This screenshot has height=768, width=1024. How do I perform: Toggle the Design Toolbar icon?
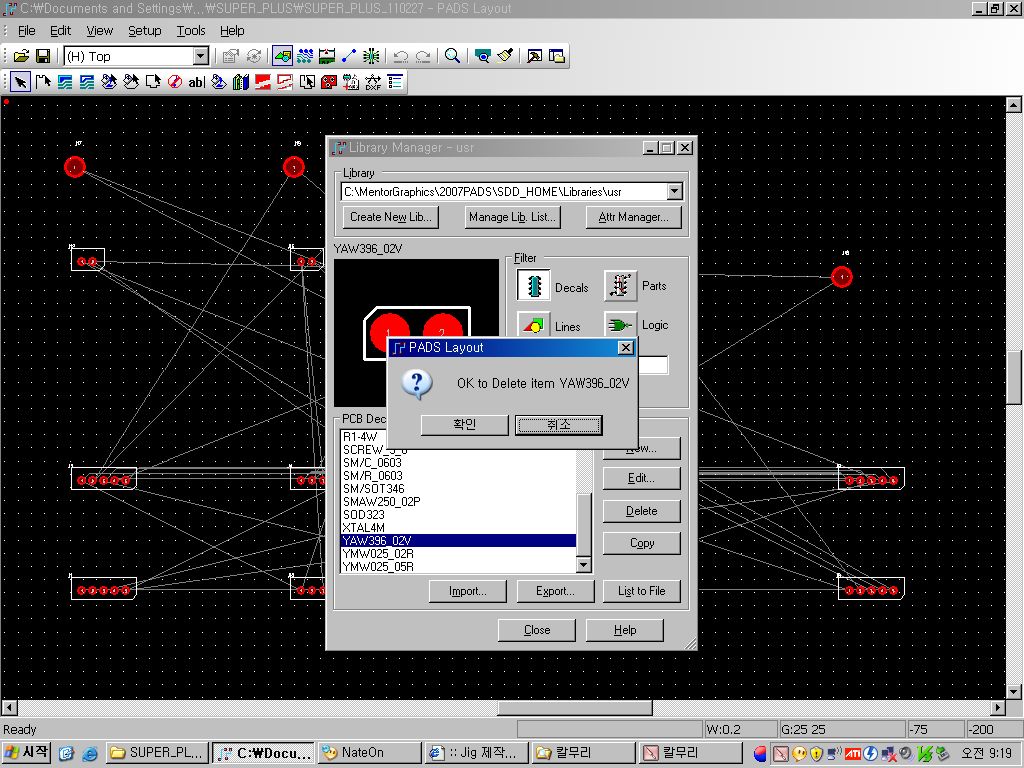[x=305, y=56]
